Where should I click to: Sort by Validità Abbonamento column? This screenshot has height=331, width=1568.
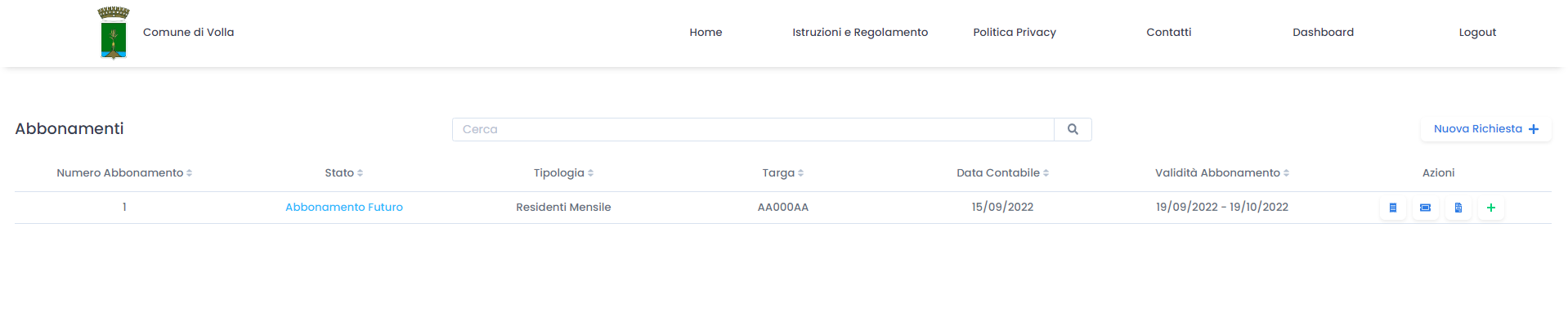click(1222, 173)
